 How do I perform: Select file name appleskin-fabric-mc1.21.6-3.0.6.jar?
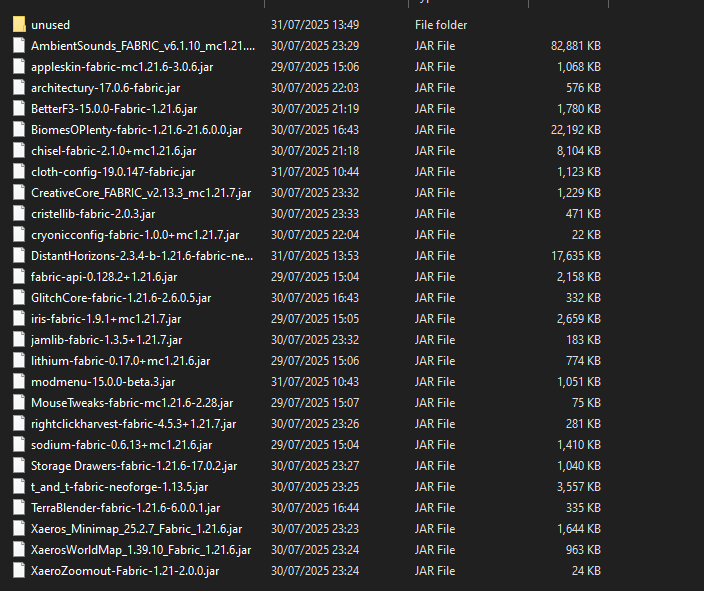pos(122,67)
